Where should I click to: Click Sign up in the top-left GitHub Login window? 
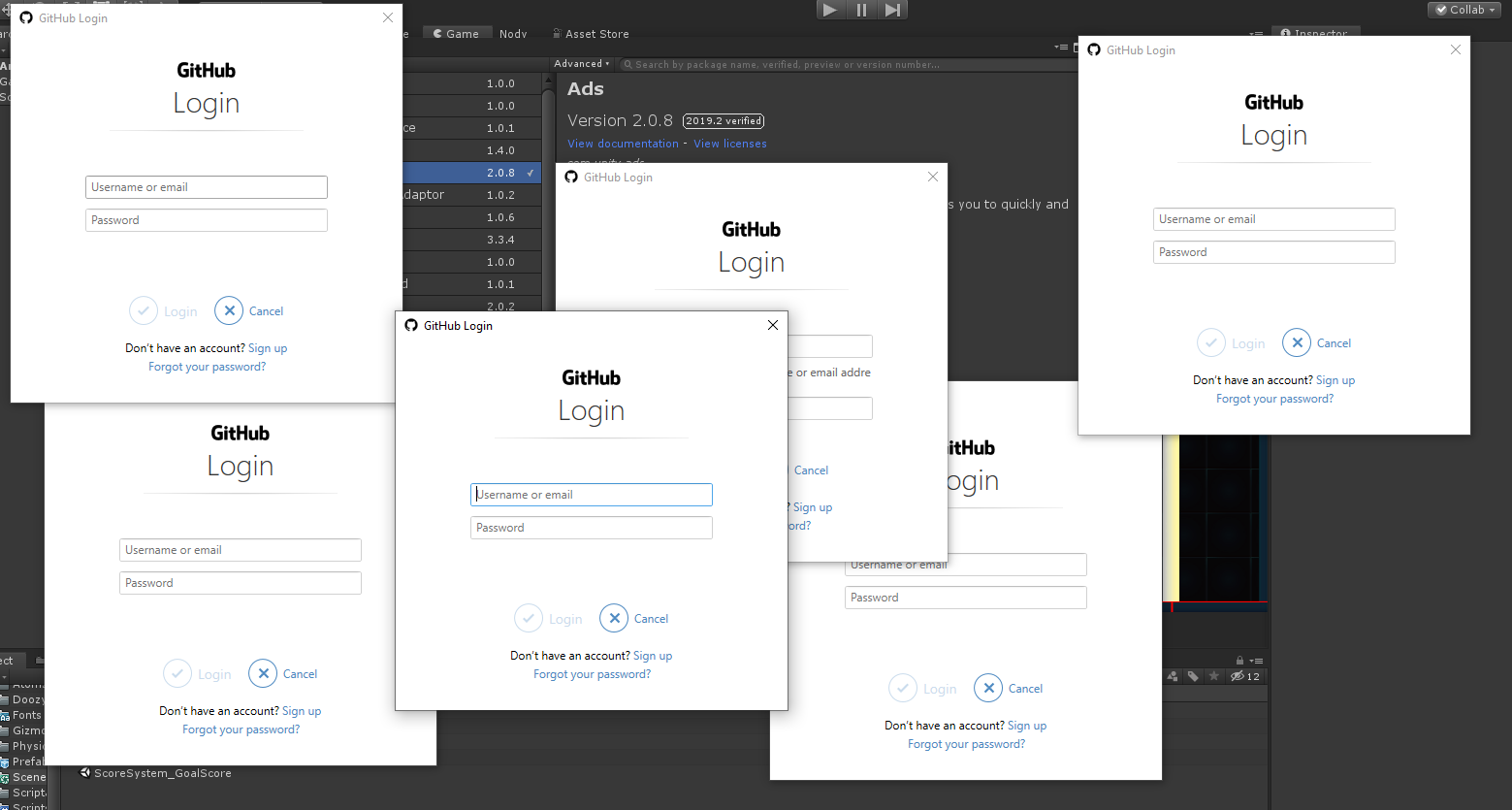click(x=268, y=348)
